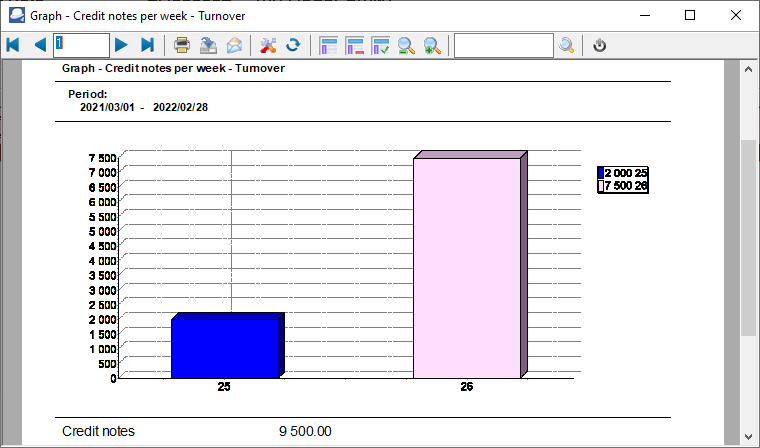
Task: Zoom out with the minus magnifier icon
Action: (406, 46)
